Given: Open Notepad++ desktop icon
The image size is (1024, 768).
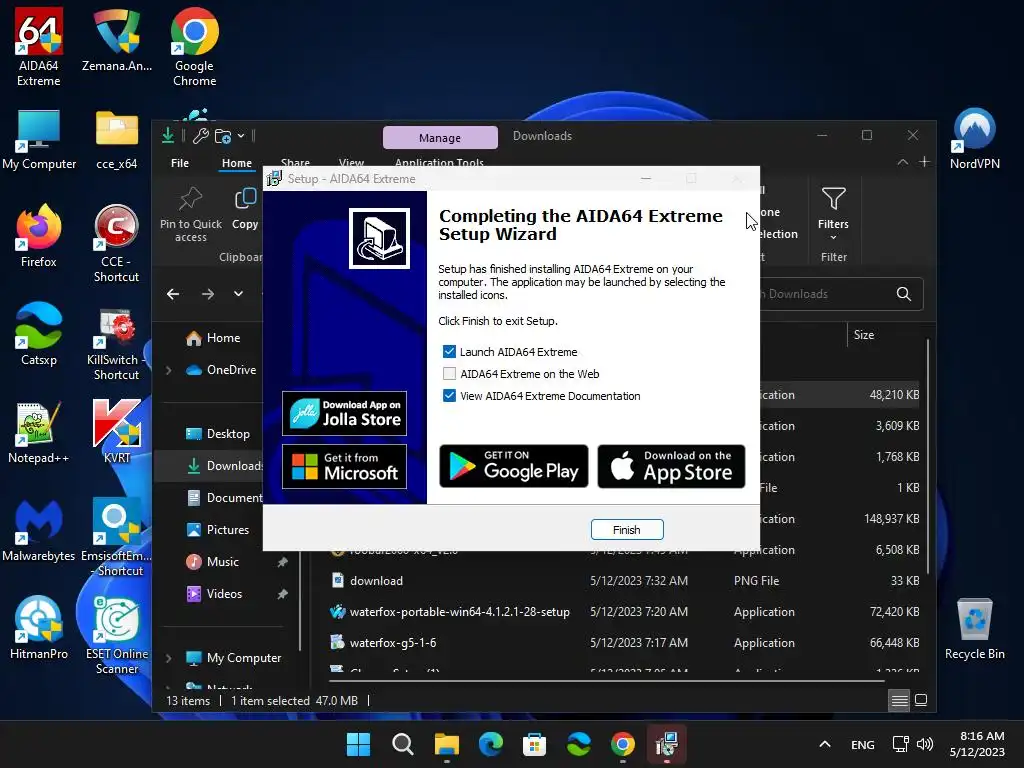Looking at the screenshot, I should click(x=39, y=432).
